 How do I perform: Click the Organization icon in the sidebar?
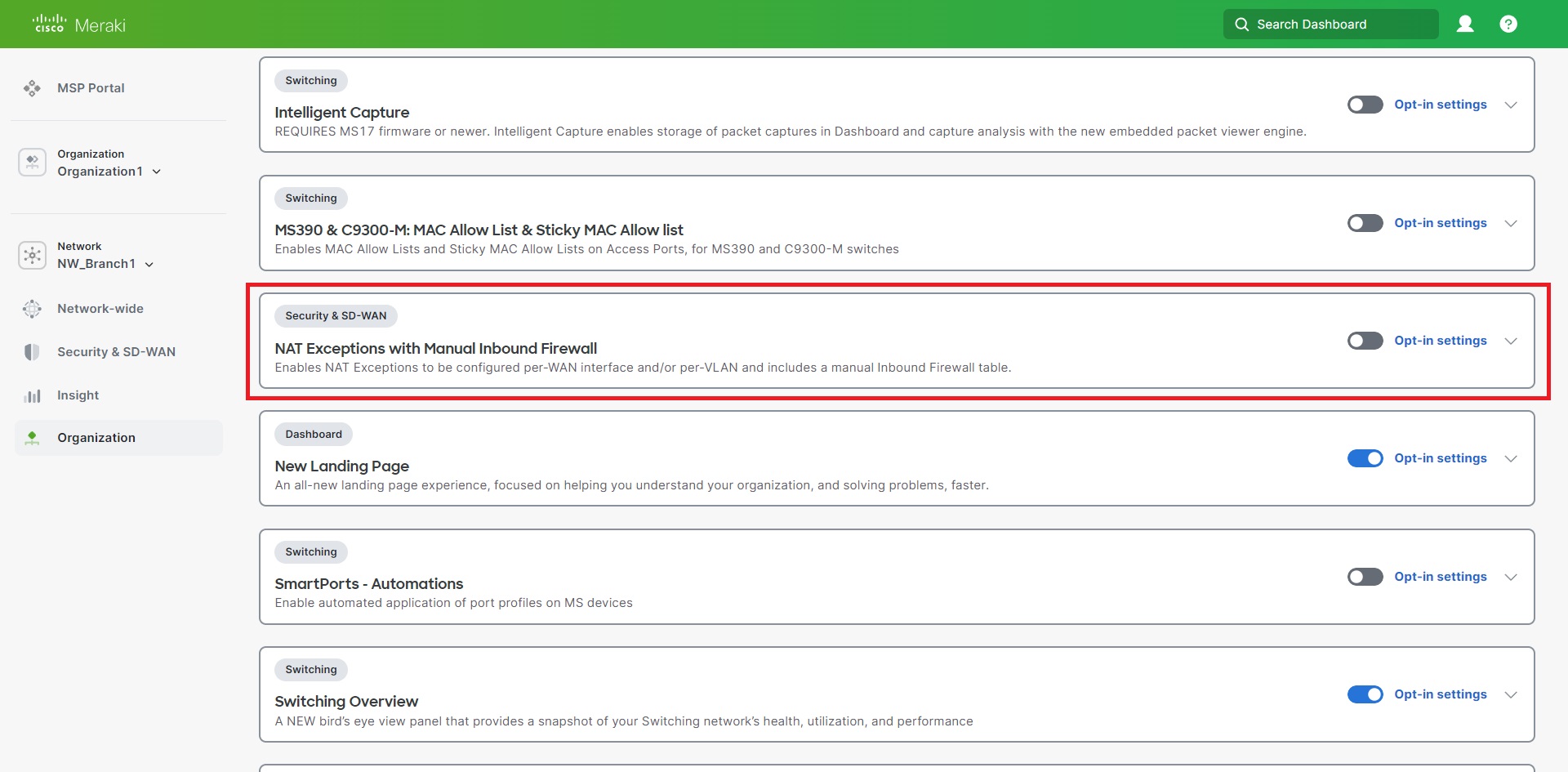coord(32,162)
